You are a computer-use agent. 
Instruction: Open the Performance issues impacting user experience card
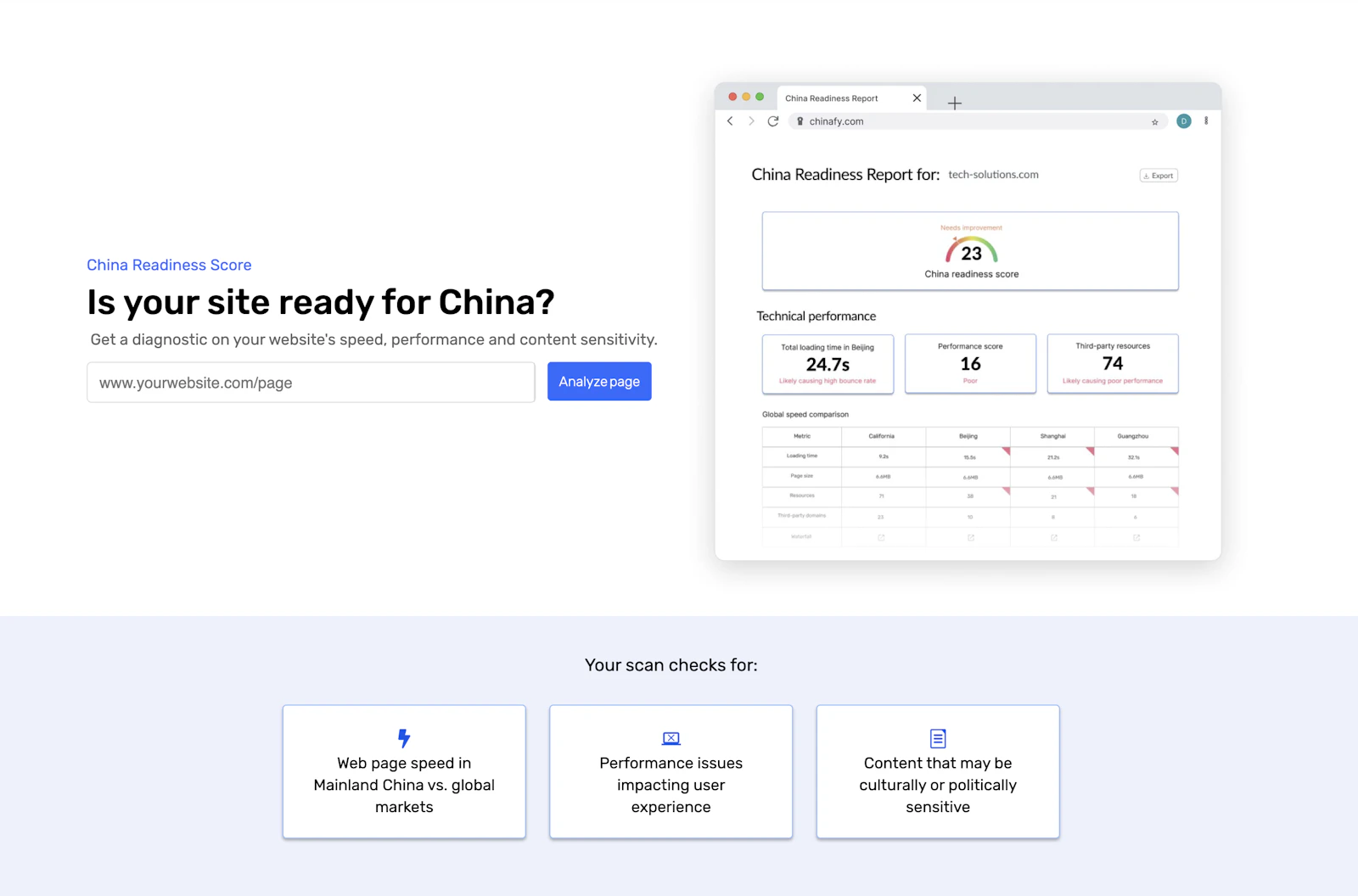(671, 771)
